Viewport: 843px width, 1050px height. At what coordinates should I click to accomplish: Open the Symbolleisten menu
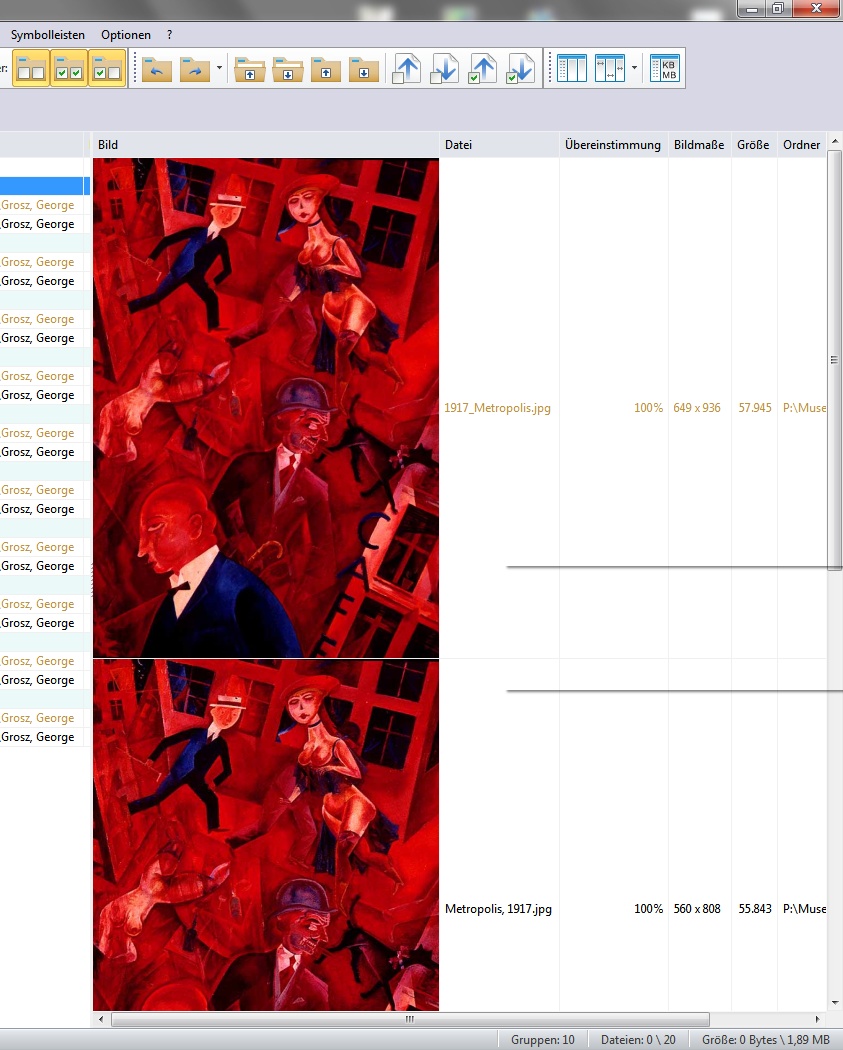(48, 35)
